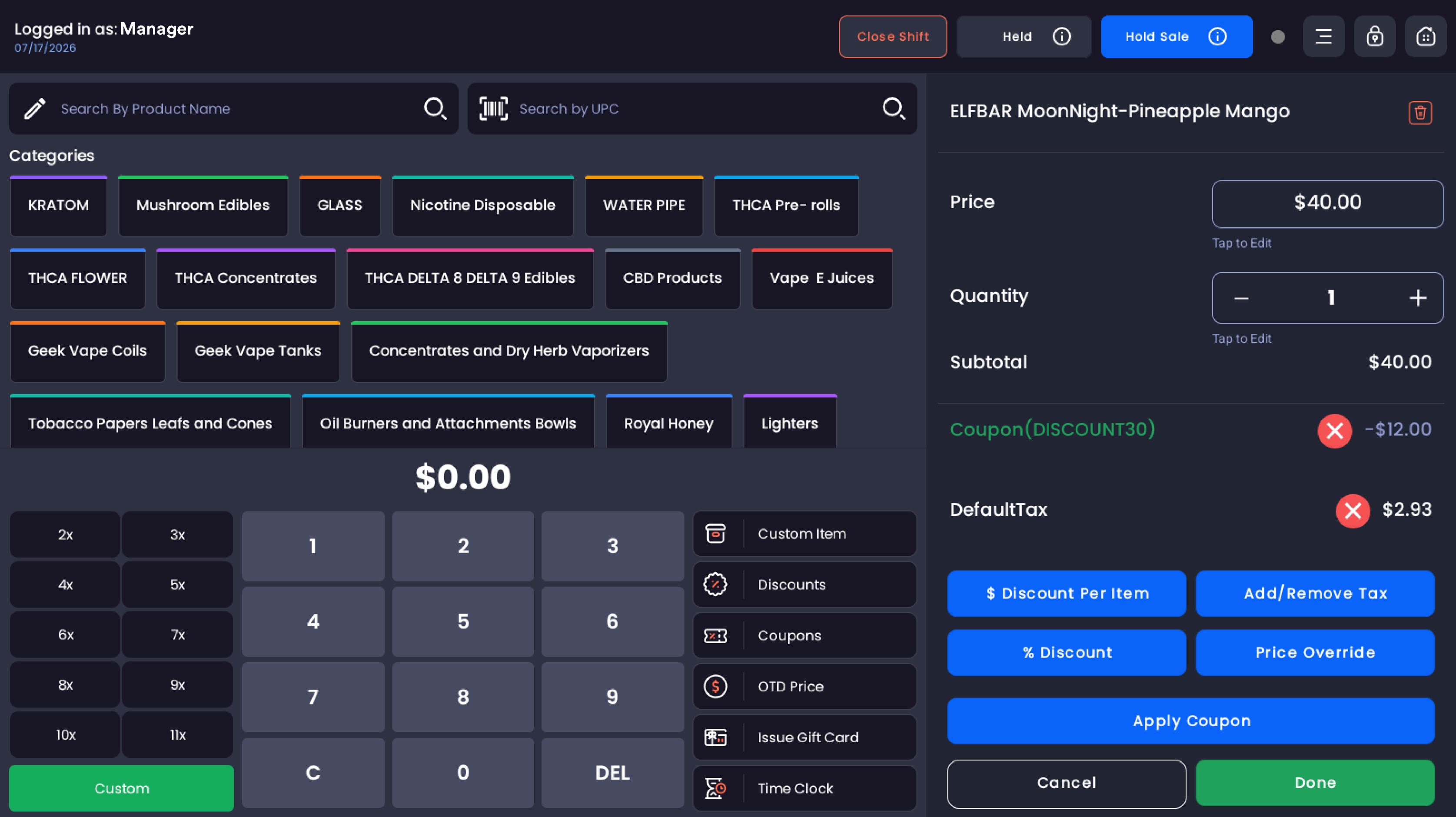
Task: Click the 2x quantity multiplier
Action: click(65, 535)
